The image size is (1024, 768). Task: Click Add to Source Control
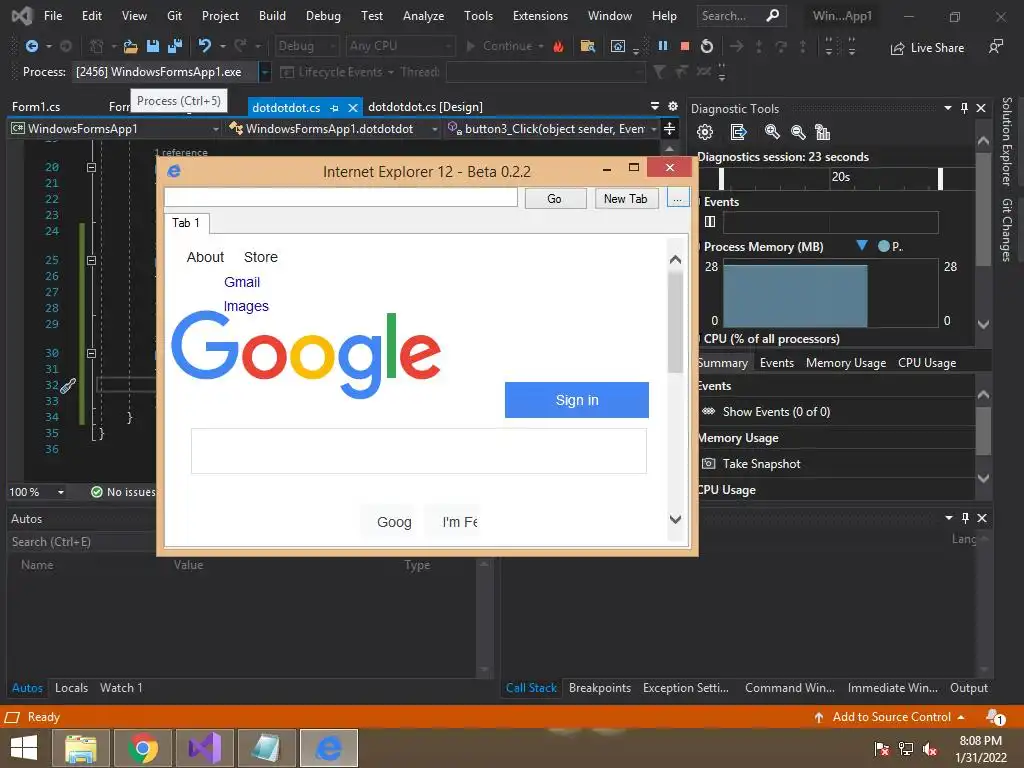pos(889,717)
